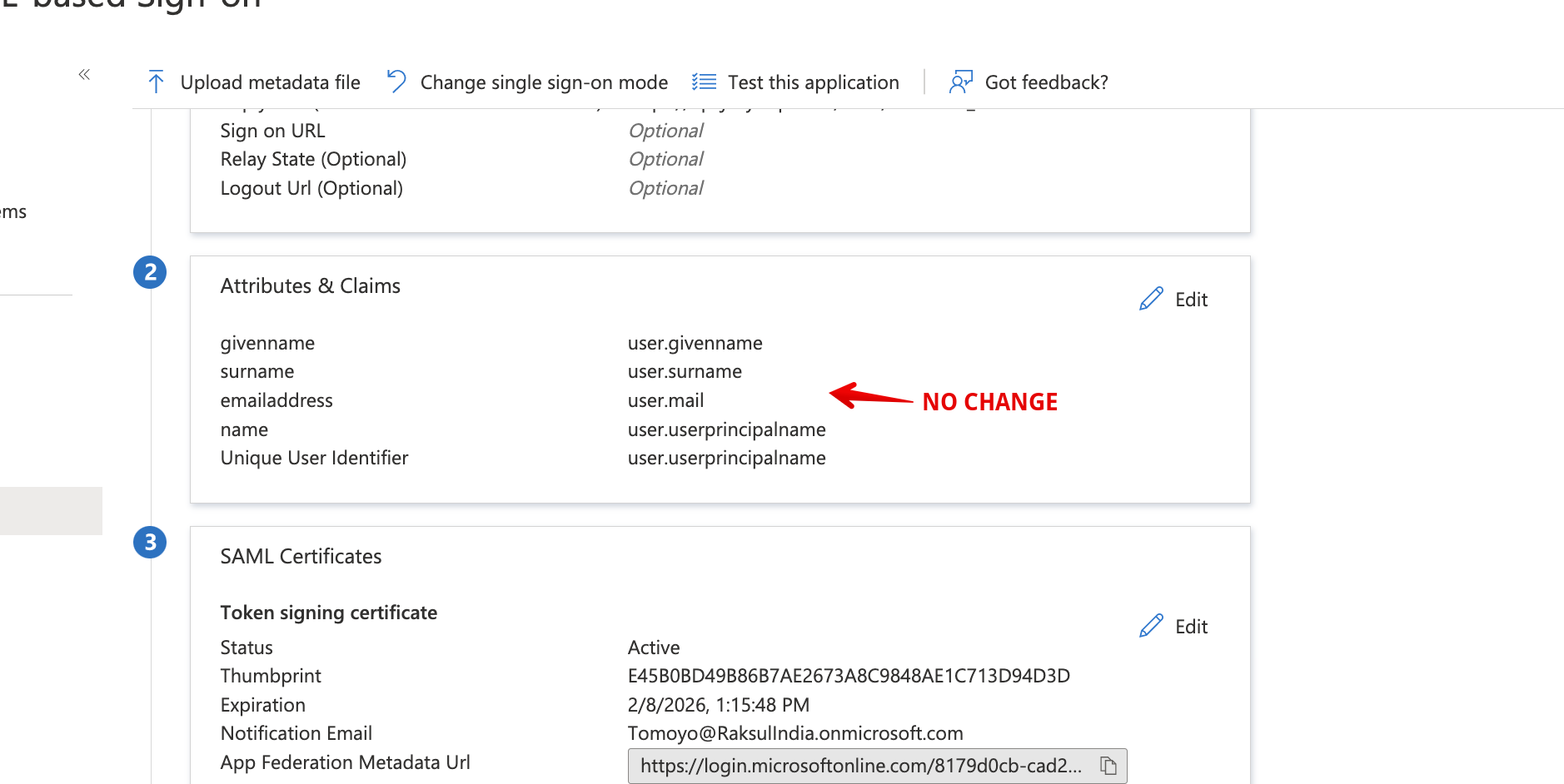Collapse the sidebar with the double chevron
This screenshot has height=784, width=1564.
(84, 75)
